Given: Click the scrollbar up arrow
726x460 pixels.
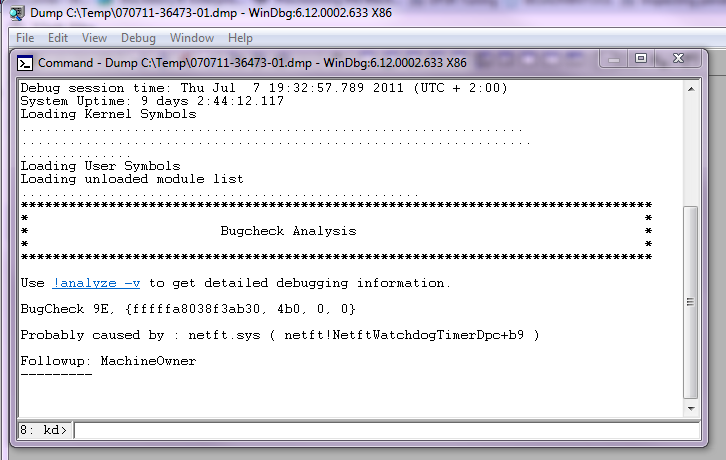Looking at the screenshot, I should click(x=691, y=89).
